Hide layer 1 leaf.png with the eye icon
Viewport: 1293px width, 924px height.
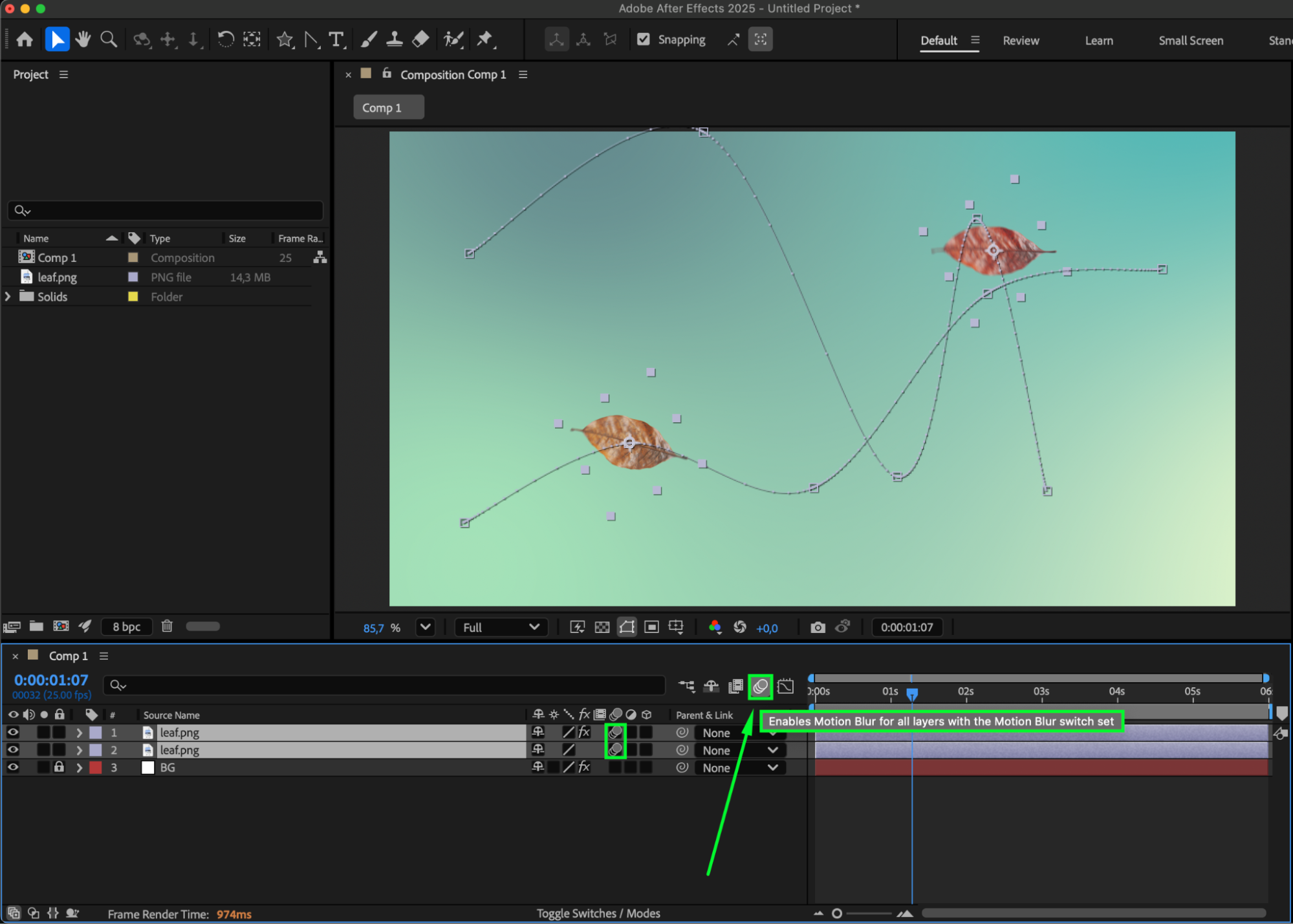[12, 732]
